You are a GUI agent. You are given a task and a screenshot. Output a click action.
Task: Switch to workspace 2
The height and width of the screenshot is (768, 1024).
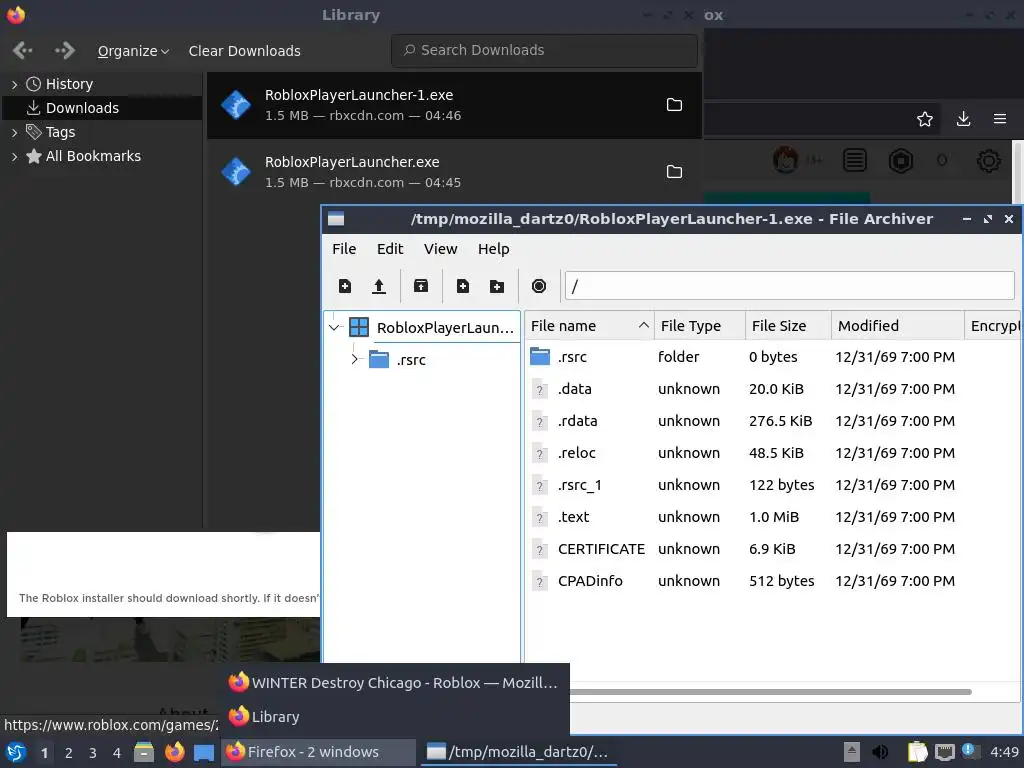click(x=69, y=753)
